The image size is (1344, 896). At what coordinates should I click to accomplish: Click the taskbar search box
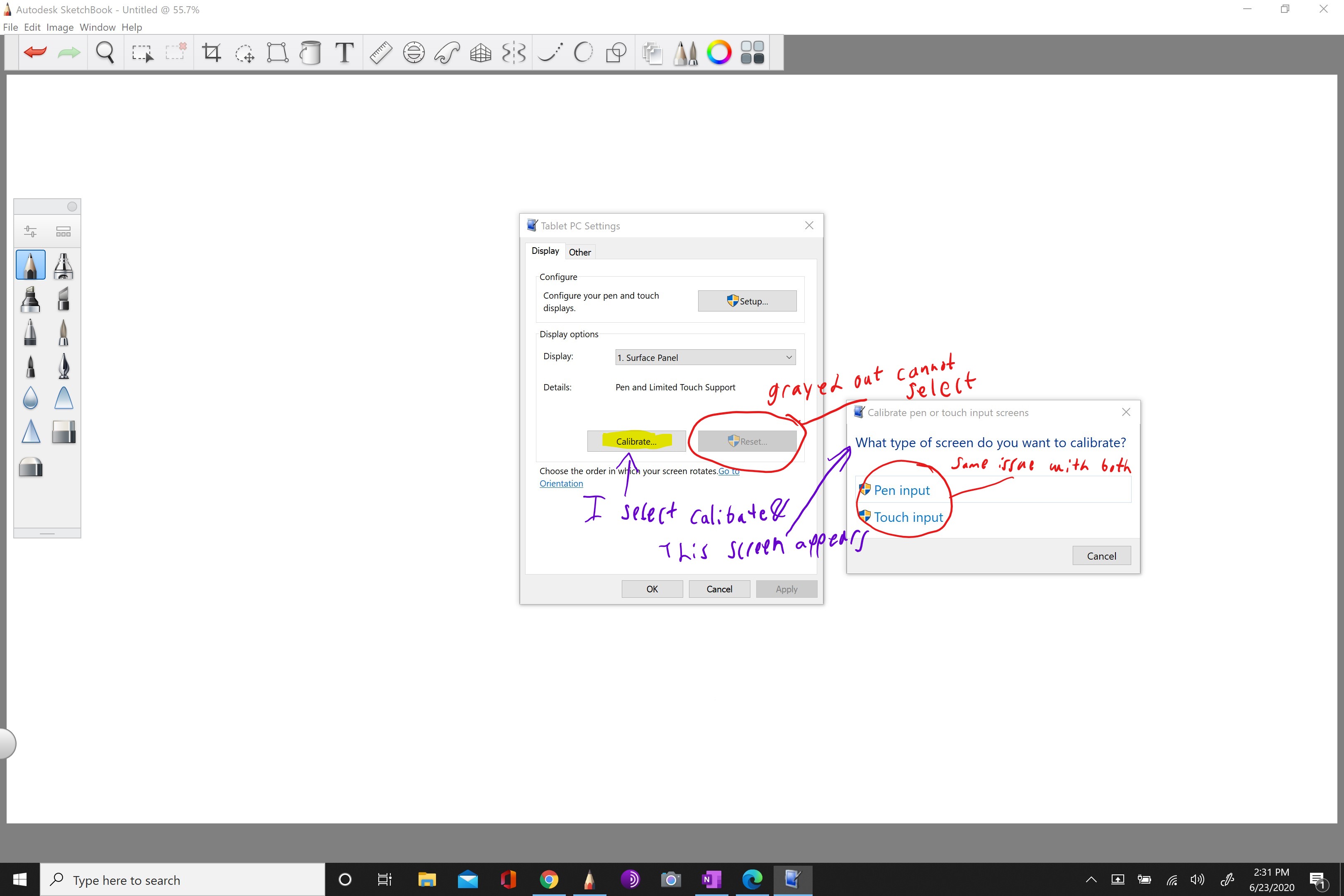tap(183, 880)
